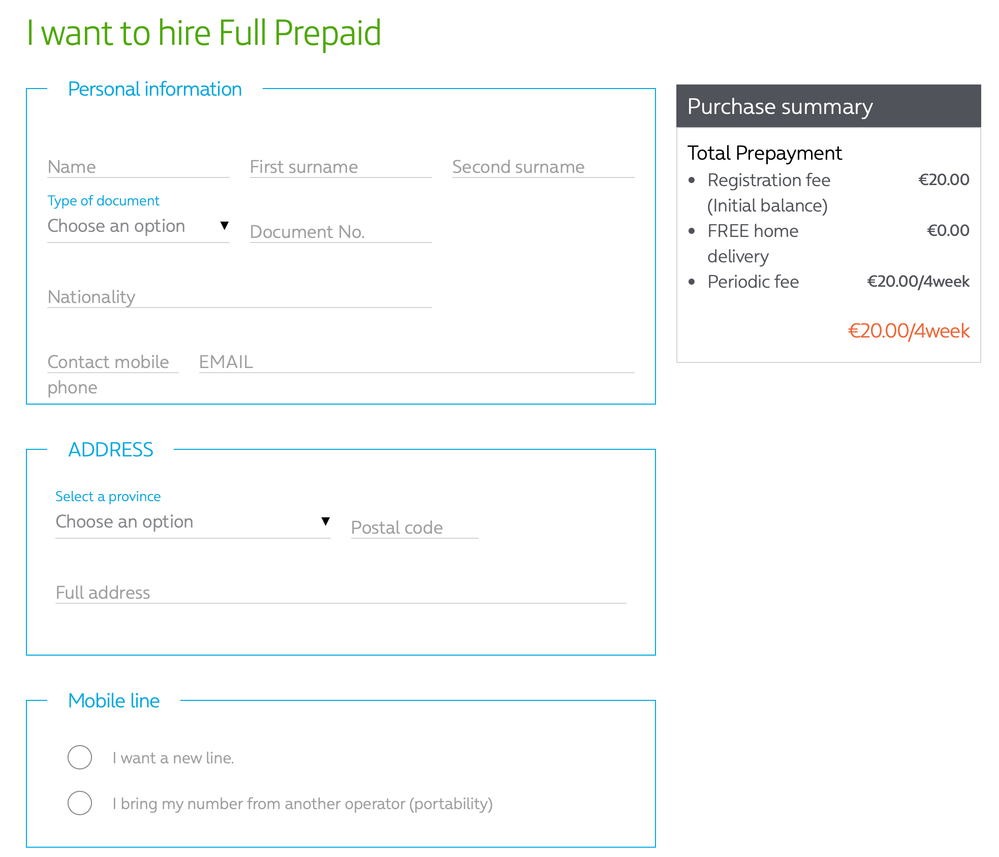Click the First surname field
This screenshot has width=999, height=857.
[340, 167]
